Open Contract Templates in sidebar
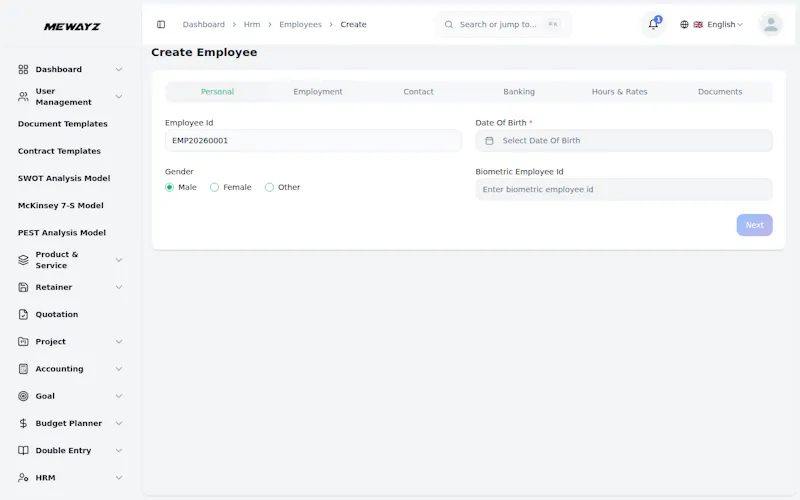800x500 pixels. [x=59, y=151]
